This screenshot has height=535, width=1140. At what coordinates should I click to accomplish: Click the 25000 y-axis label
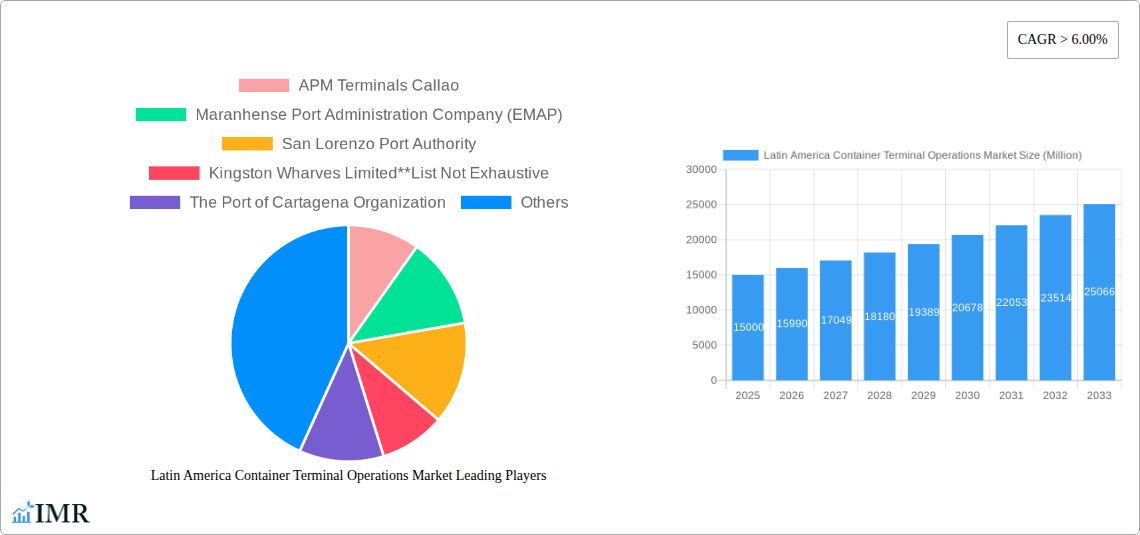(701, 205)
